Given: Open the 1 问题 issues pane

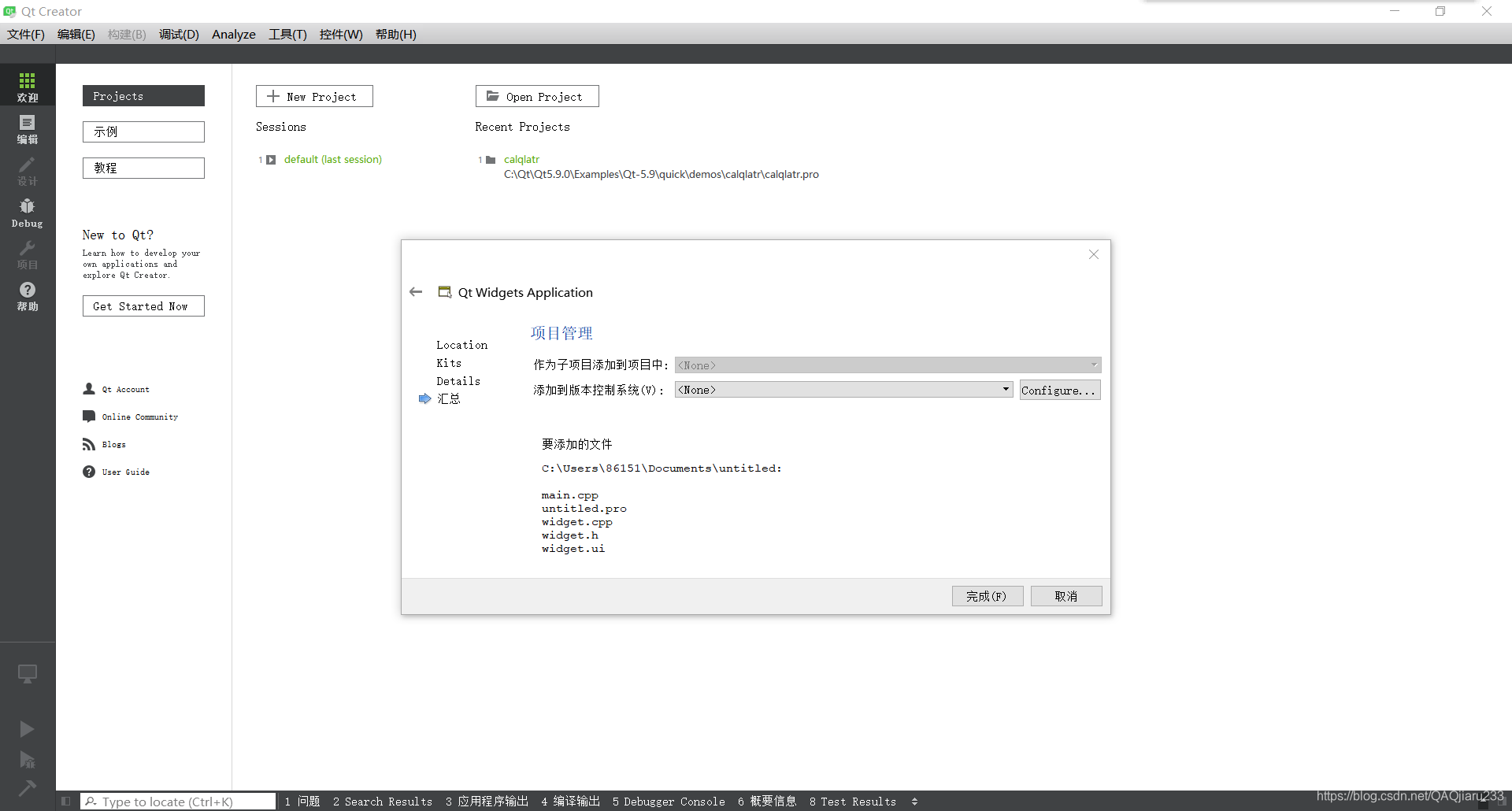Looking at the screenshot, I should pos(302,802).
